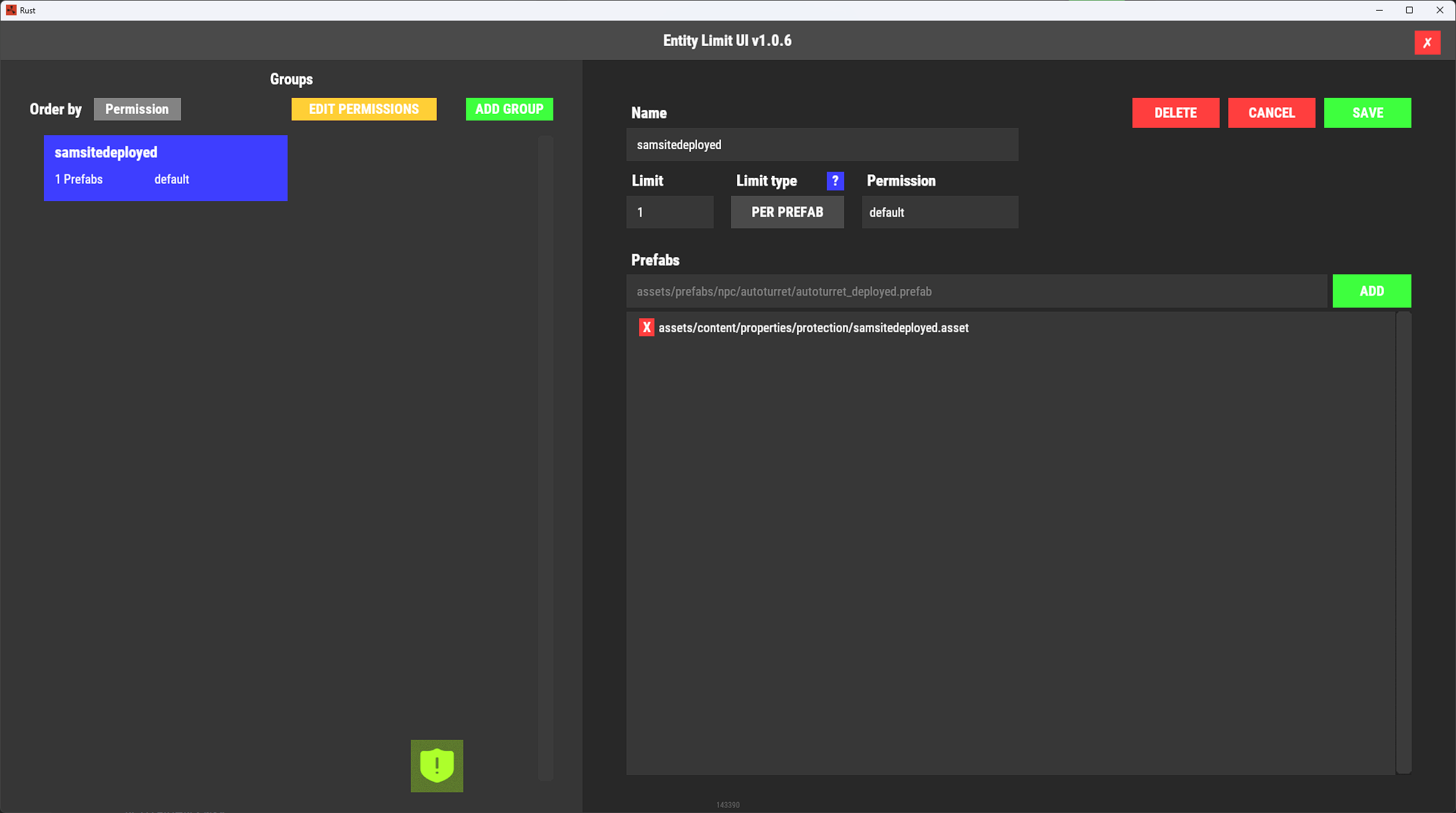Toggle Order by Permission sorting
1456x813 pixels.
pyautogui.click(x=137, y=109)
